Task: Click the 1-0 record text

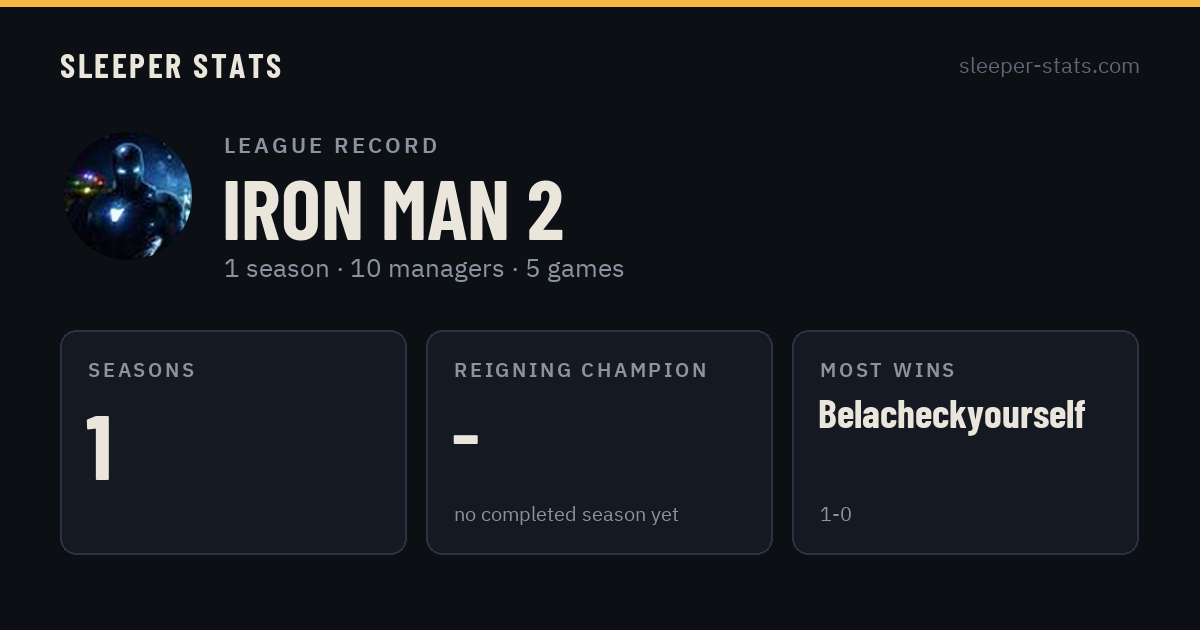Action: 835,515
